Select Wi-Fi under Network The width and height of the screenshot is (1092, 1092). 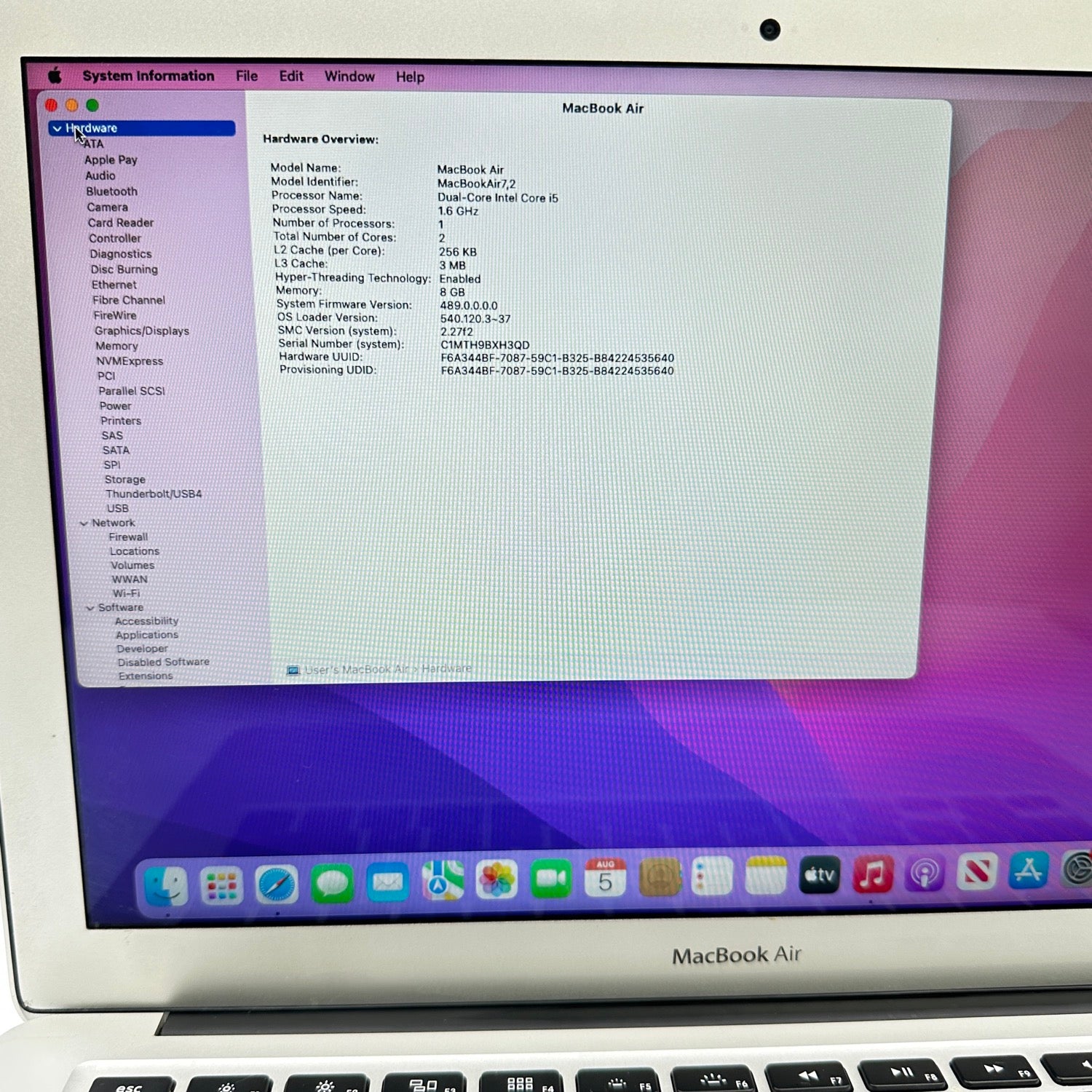click(126, 594)
